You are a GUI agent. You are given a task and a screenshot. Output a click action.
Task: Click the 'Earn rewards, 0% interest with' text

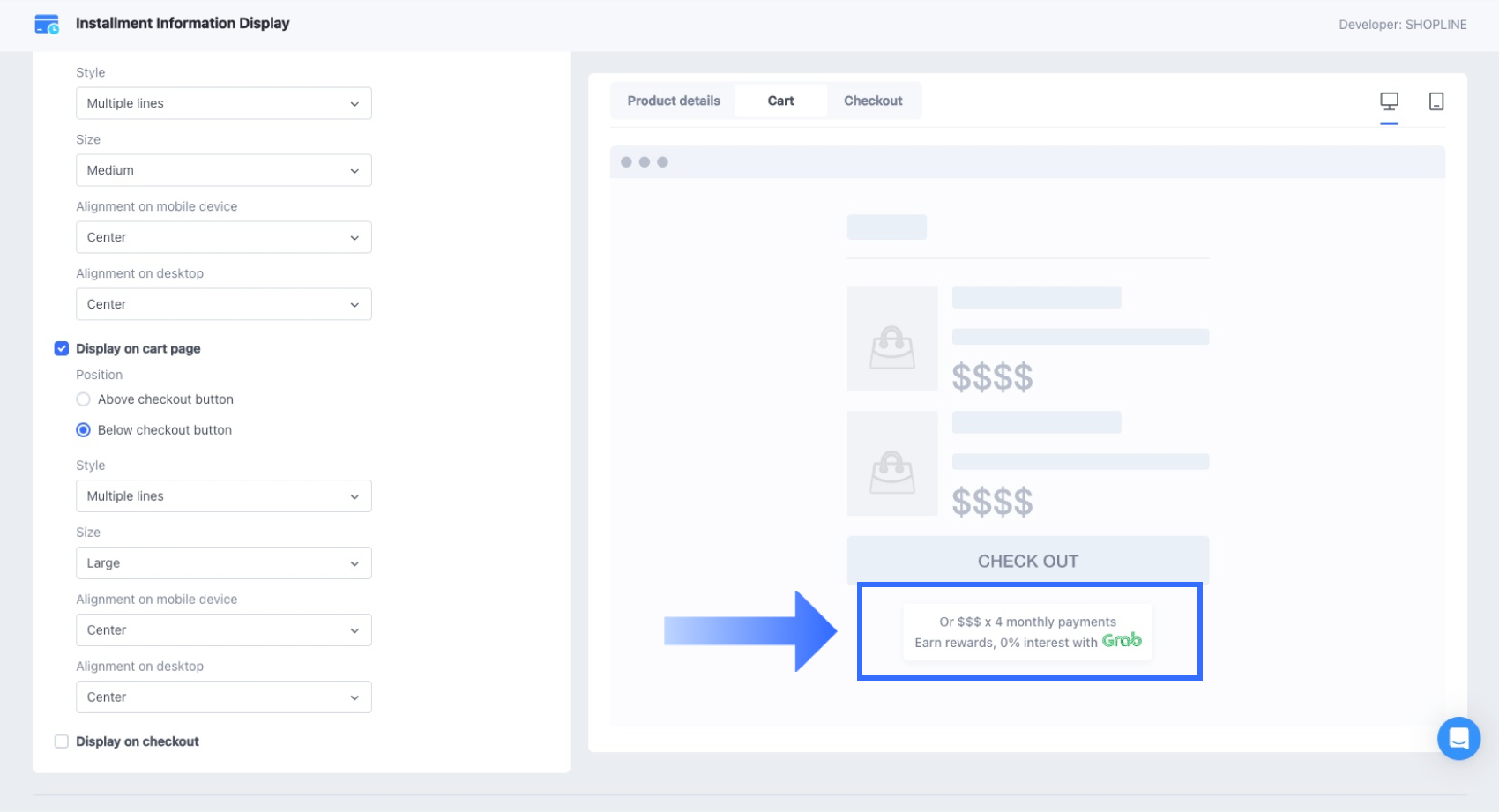(x=1006, y=643)
